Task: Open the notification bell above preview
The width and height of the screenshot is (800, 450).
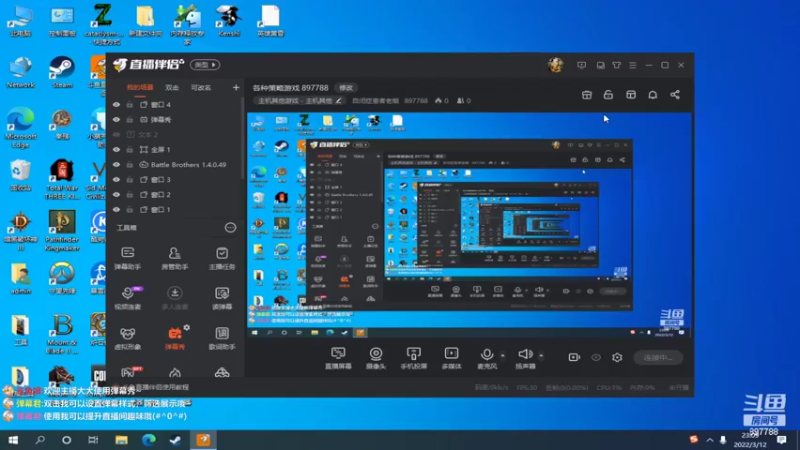Action: pyautogui.click(x=653, y=95)
